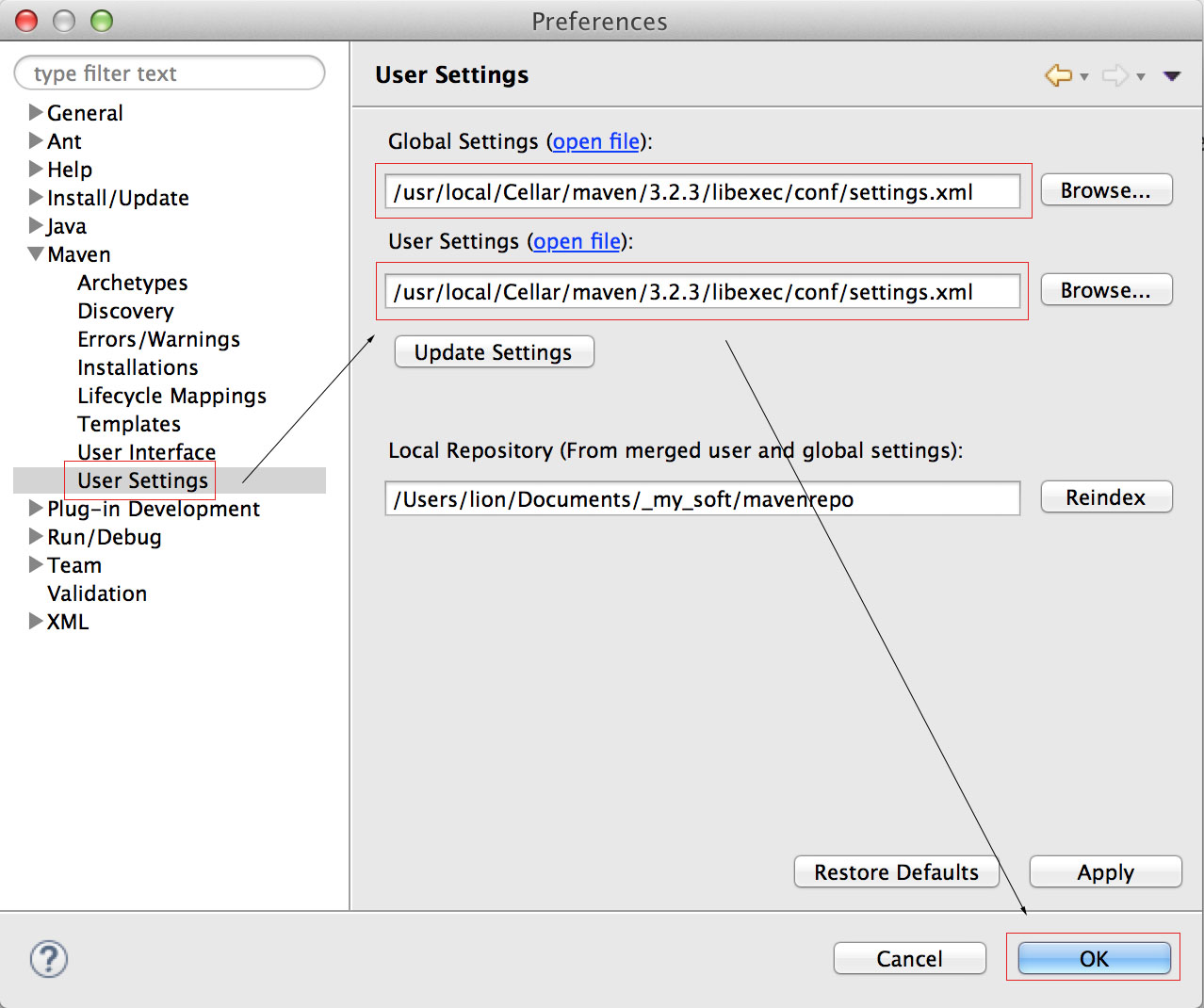Select Run/Debug label in tree
This screenshot has width=1204, height=1008.
click(x=105, y=537)
